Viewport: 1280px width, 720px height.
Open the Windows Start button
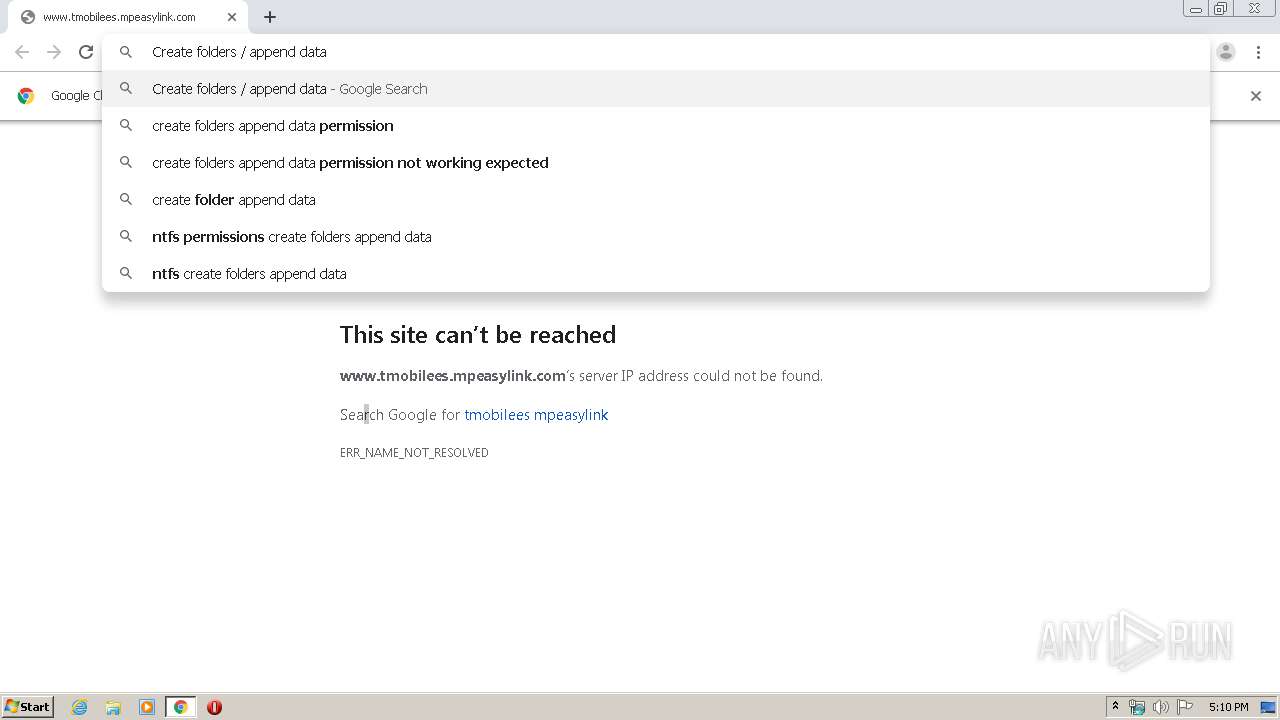tap(28, 706)
